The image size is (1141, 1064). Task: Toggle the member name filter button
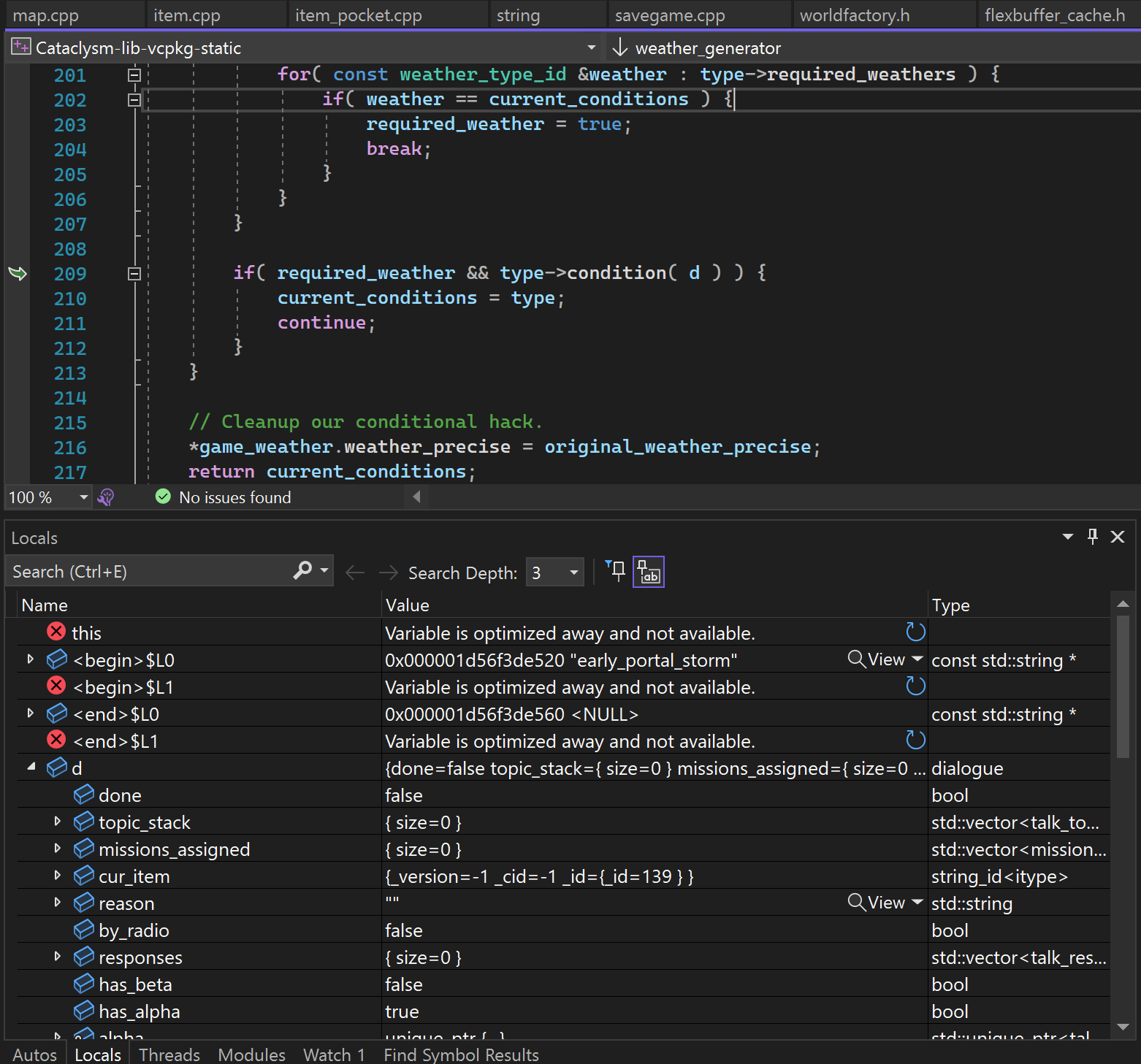coord(648,572)
